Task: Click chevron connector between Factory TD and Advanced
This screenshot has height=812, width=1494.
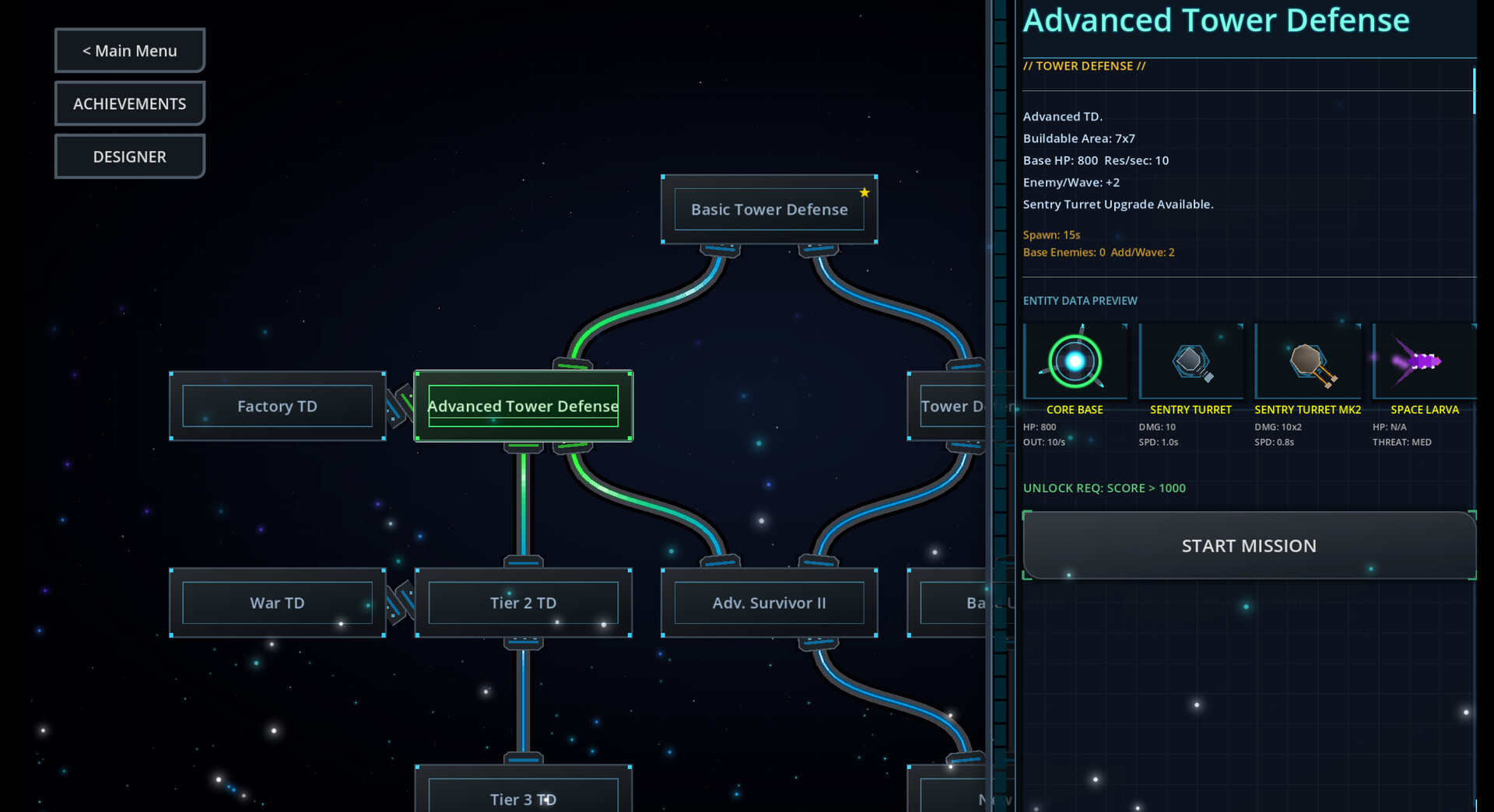Action: 400,405
